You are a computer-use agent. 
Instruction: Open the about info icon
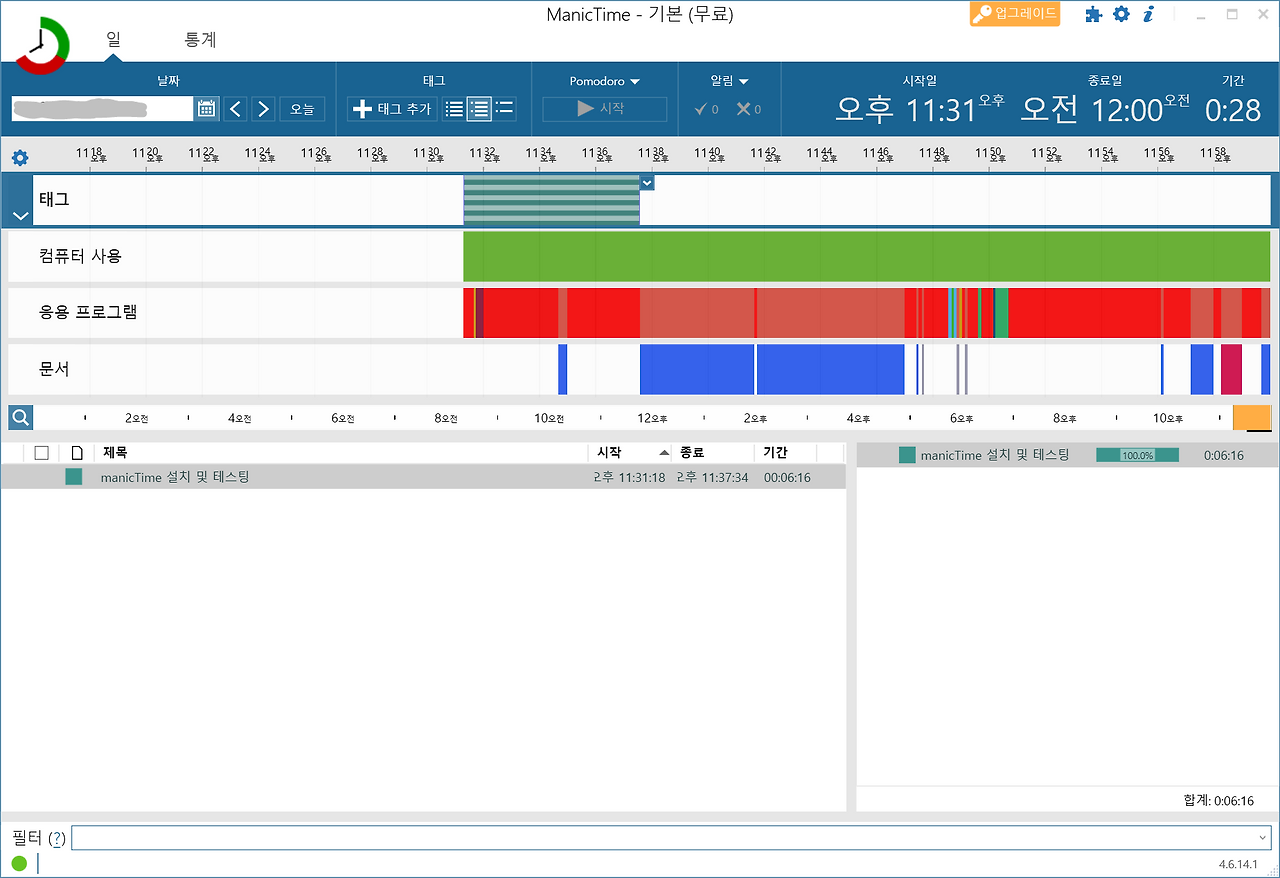(1149, 14)
